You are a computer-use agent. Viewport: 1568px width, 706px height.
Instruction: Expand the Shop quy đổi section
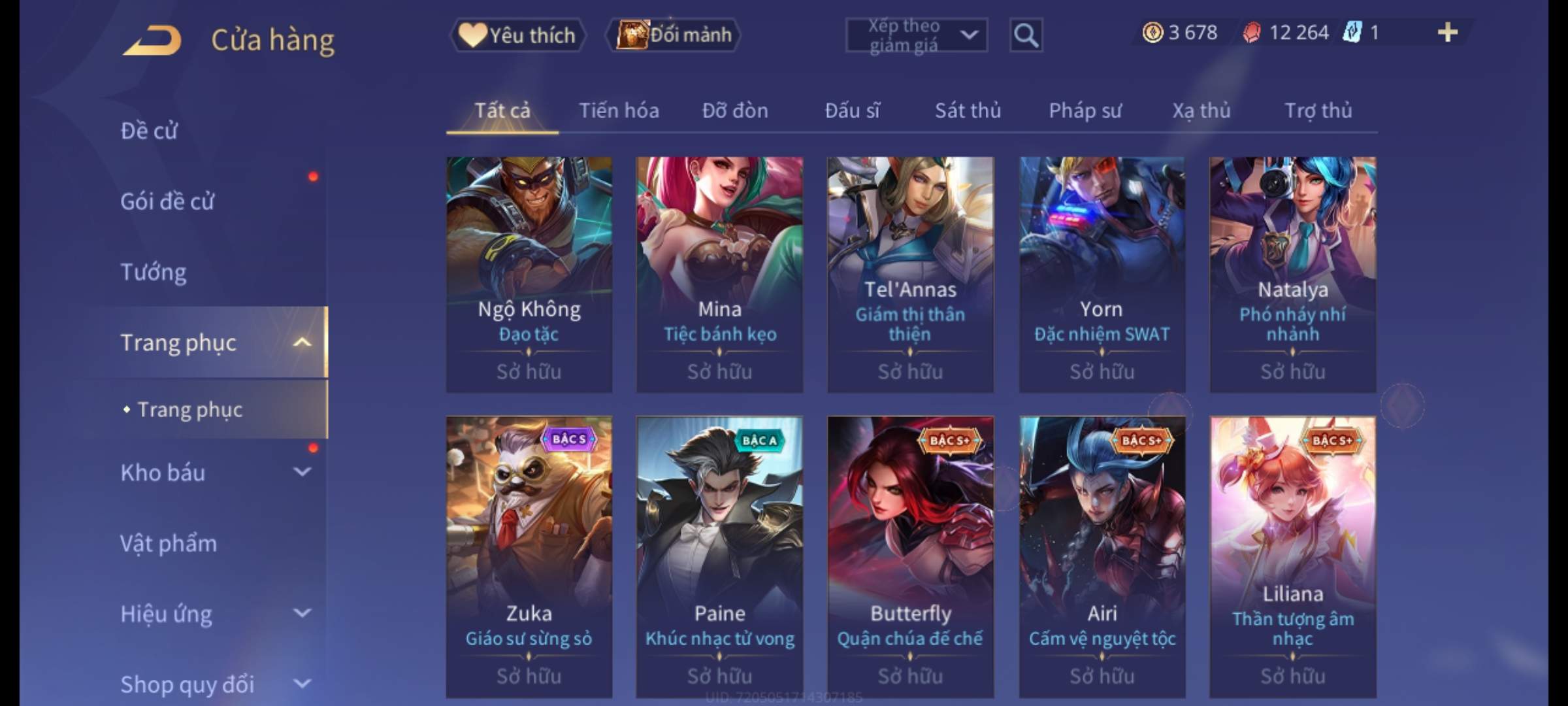click(302, 684)
